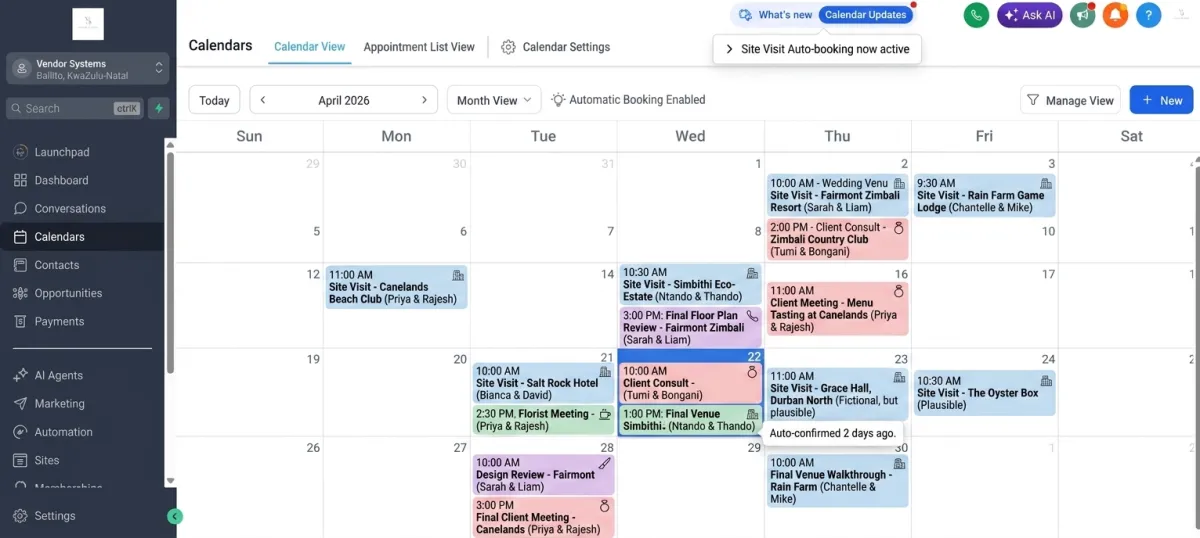The image size is (1200, 538).
Task: Open the Canelands Beach Club site visit event
Action: tap(397, 287)
